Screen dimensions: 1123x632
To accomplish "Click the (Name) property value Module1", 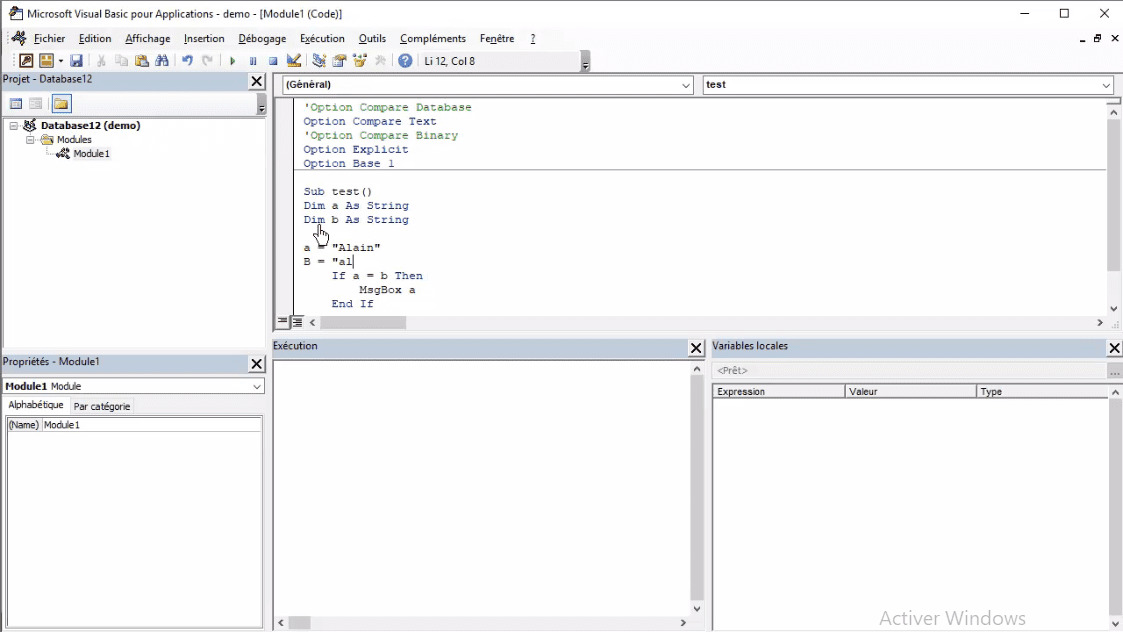I will coord(152,425).
